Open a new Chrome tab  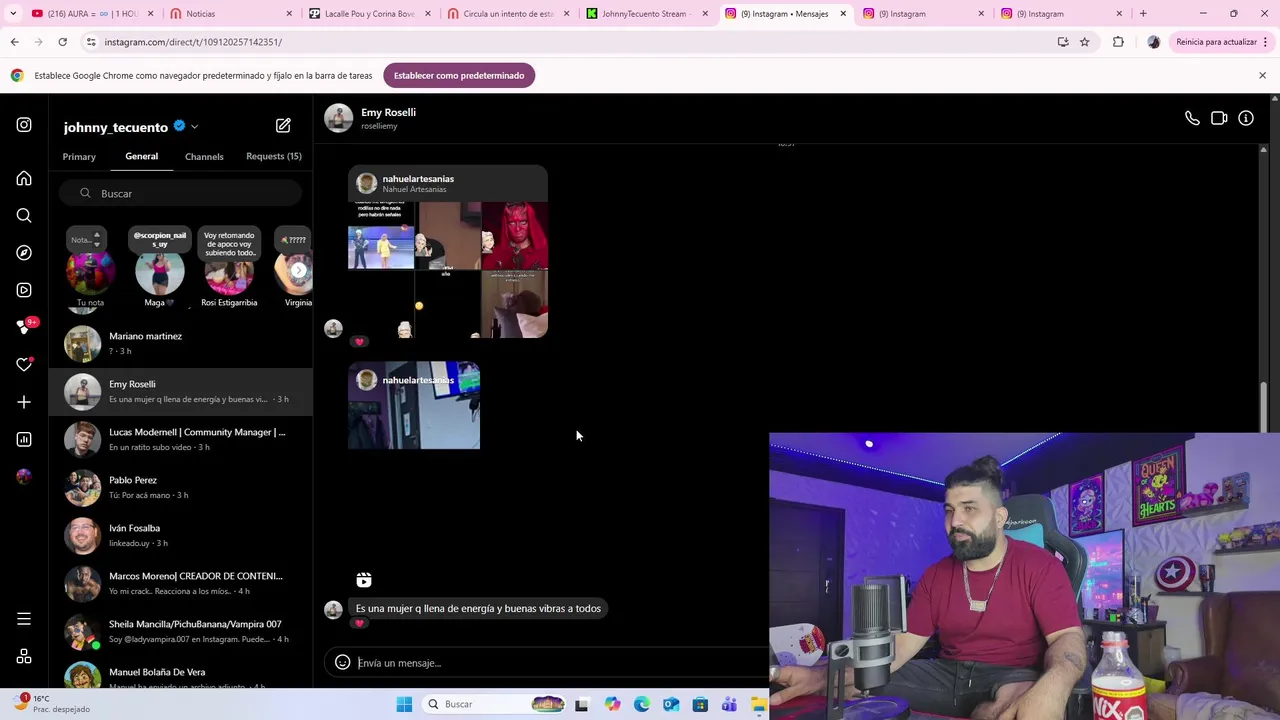[x=1143, y=14]
